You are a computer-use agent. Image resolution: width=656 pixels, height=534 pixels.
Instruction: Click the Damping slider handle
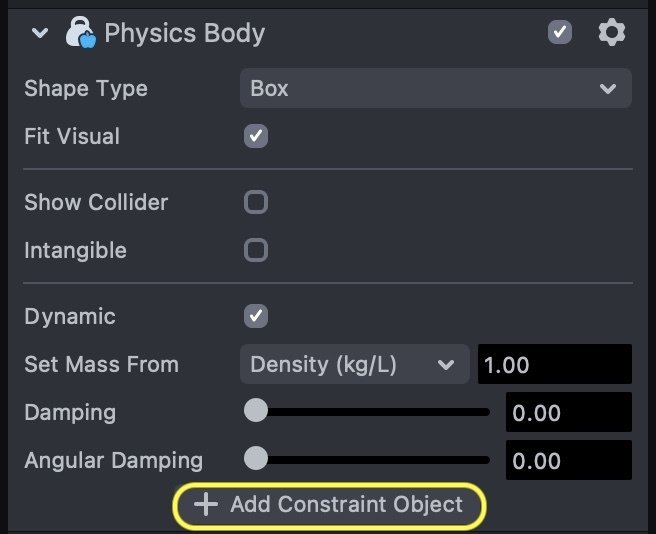(x=256, y=410)
